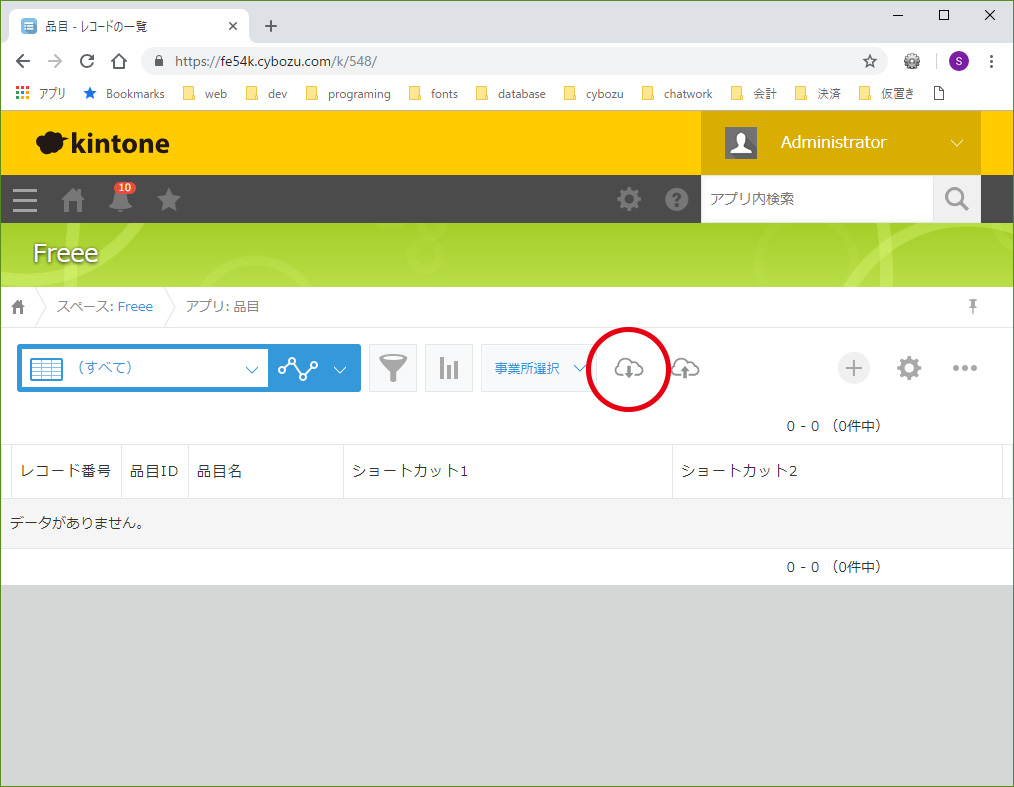
Task: Click the kintone home icon in navbar
Action: point(72,200)
